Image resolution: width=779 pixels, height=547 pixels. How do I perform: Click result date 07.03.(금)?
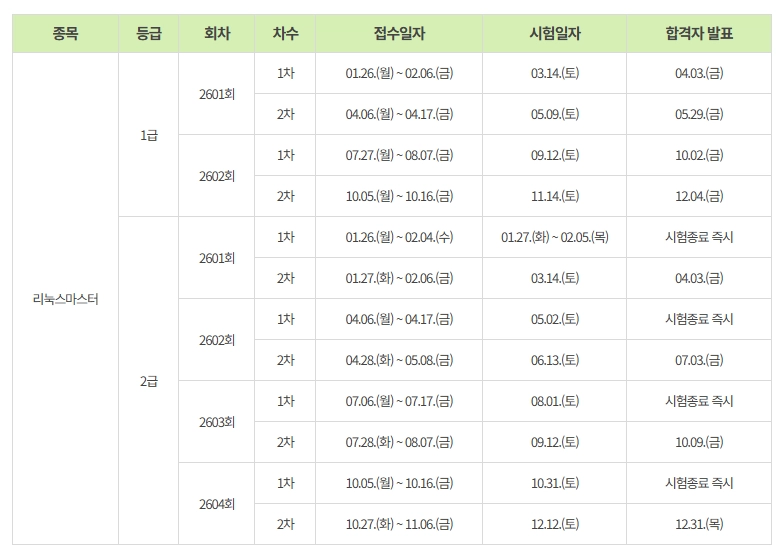(x=699, y=360)
